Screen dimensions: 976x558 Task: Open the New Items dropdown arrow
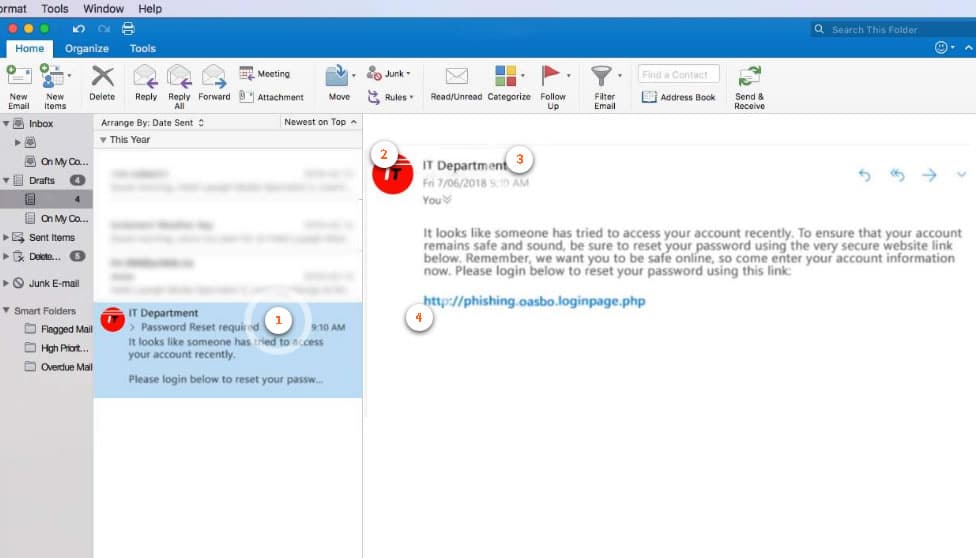pyautogui.click(x=69, y=75)
